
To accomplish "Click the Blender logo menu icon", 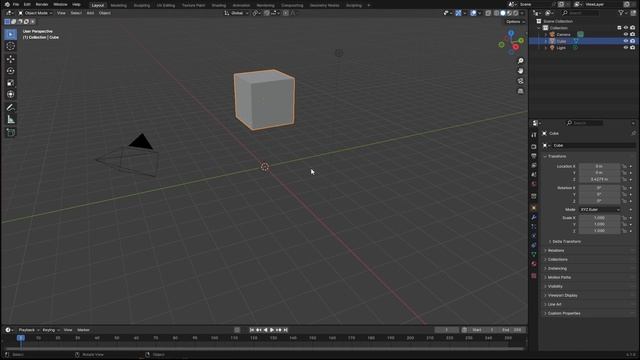I will click(x=7, y=4).
